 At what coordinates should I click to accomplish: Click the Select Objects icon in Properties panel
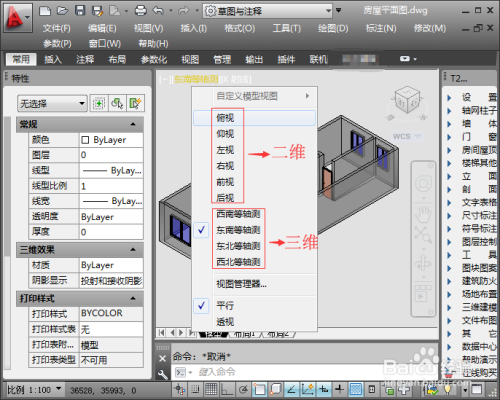tap(117, 103)
